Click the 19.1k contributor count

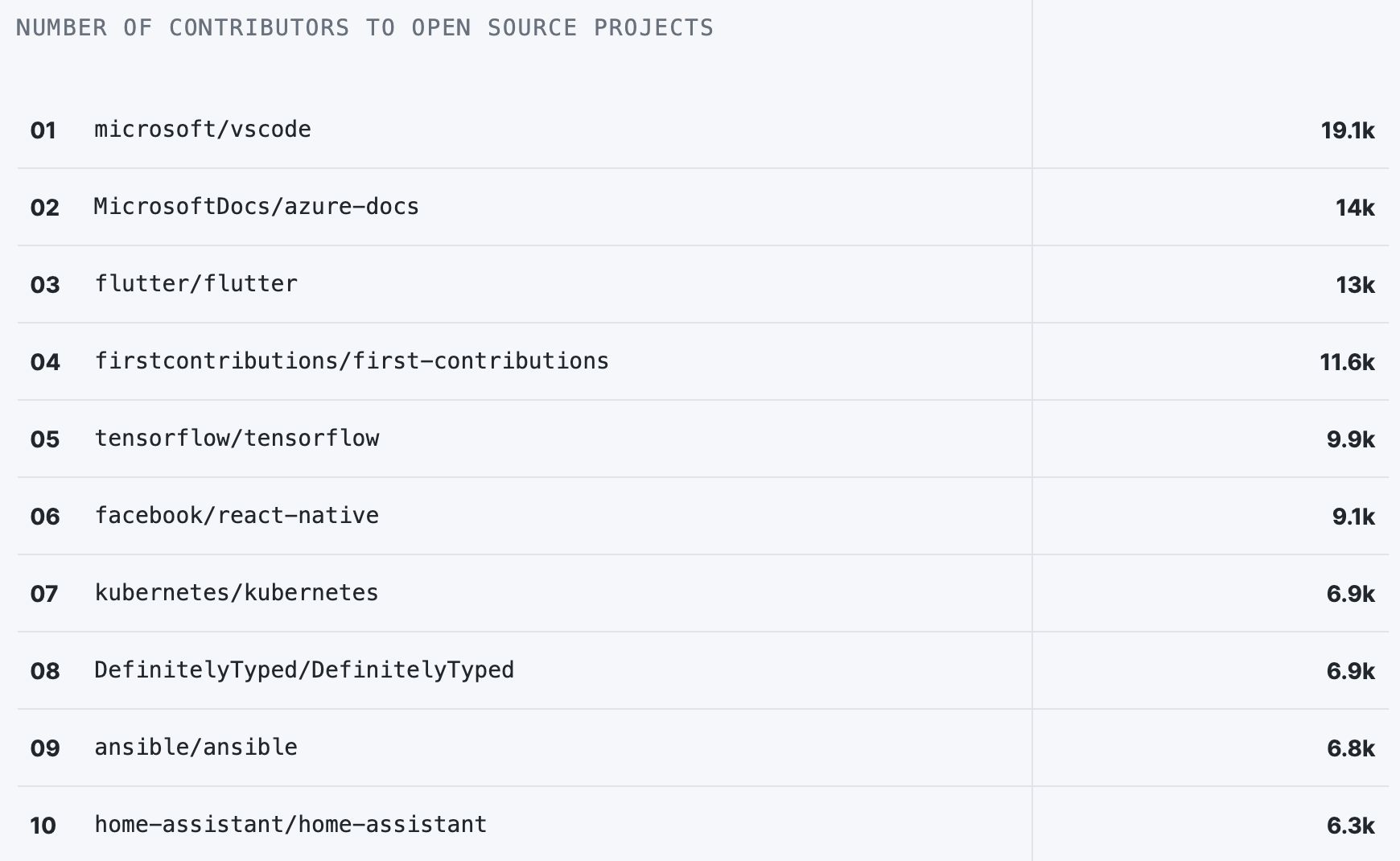(x=1347, y=130)
